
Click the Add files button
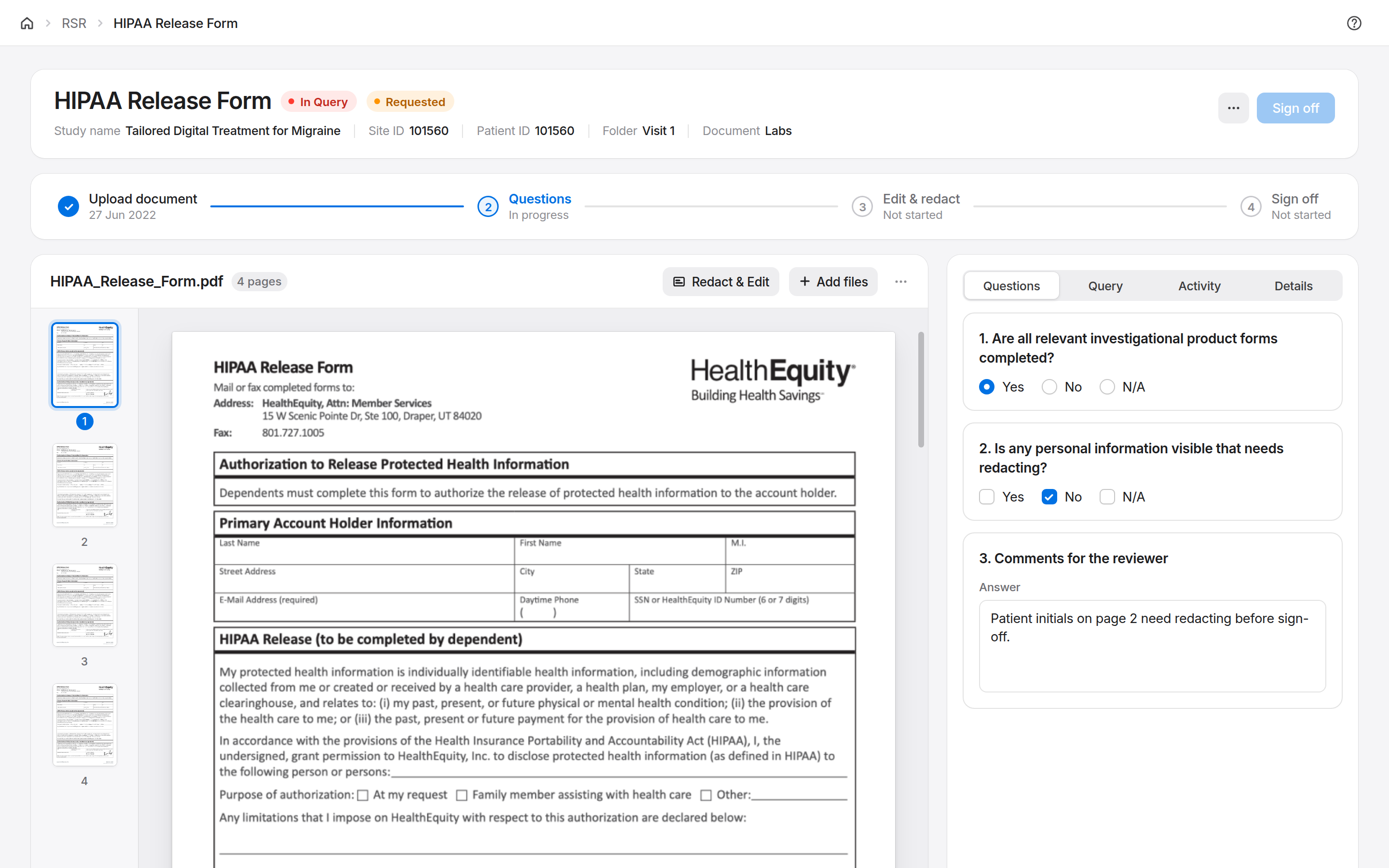pos(833,282)
